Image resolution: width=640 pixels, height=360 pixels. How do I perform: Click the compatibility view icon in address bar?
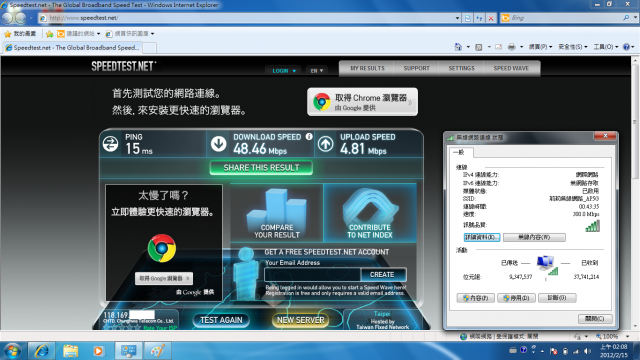[468, 18]
